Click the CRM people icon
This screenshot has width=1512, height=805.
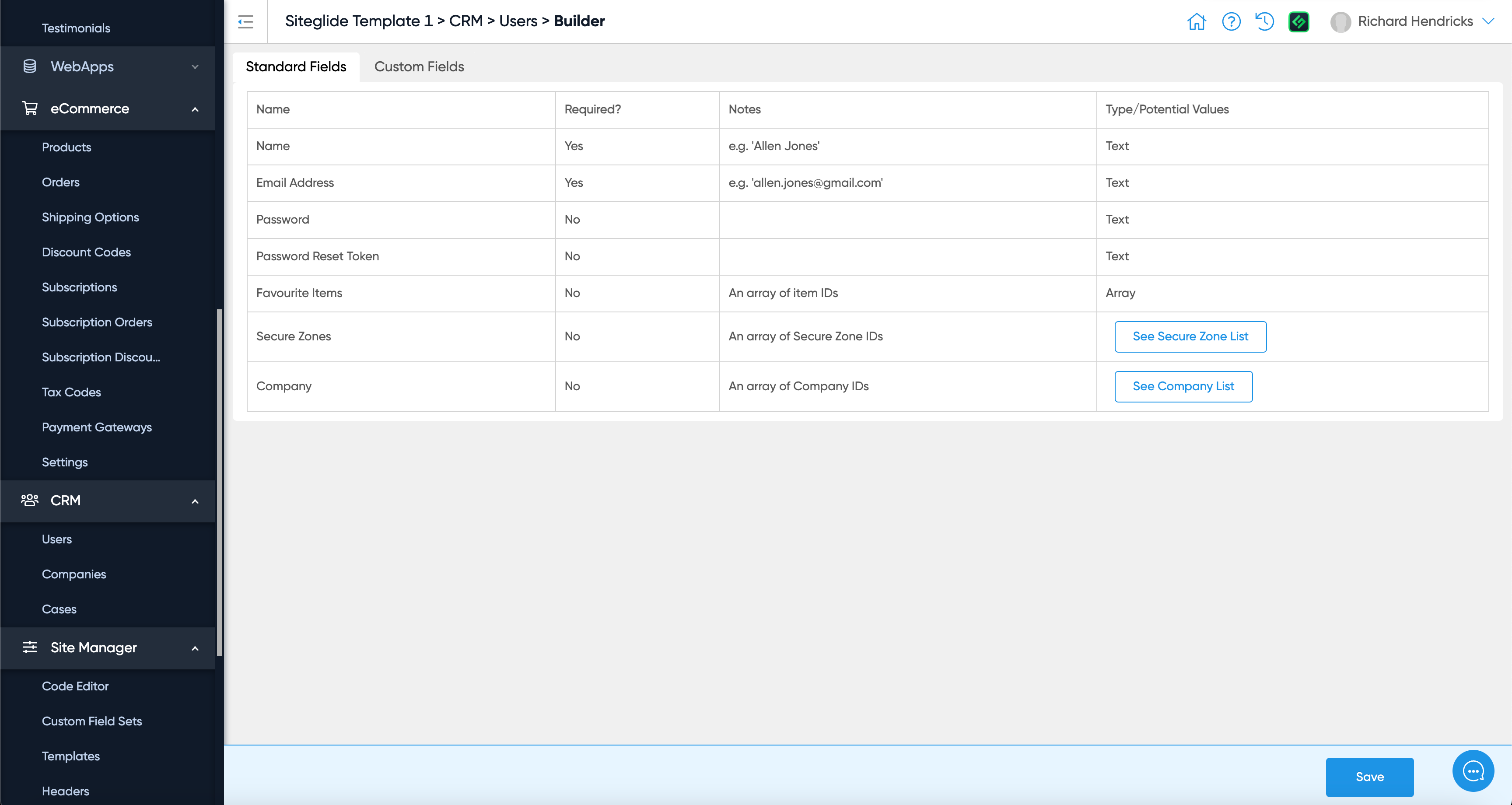pyautogui.click(x=29, y=500)
